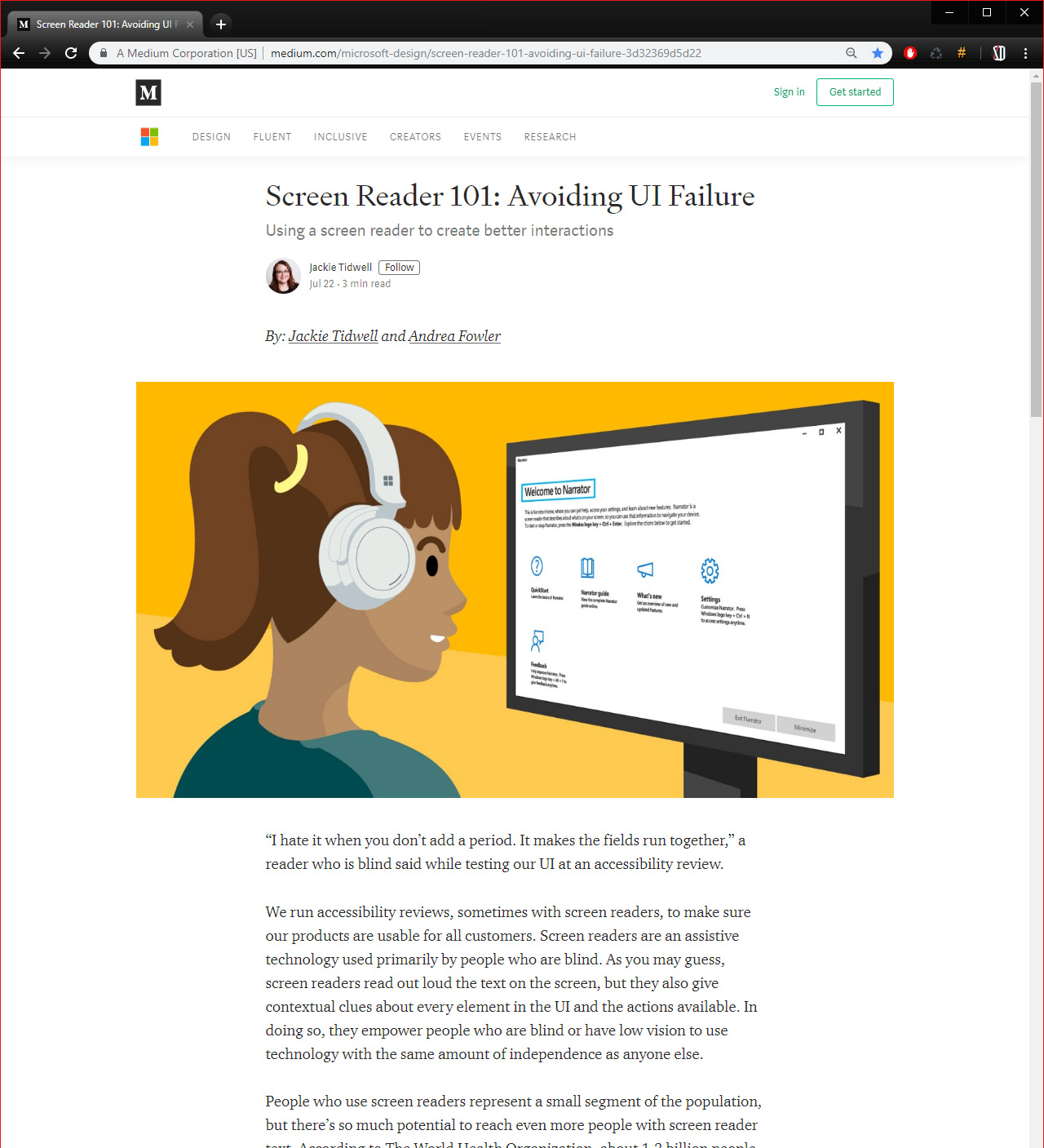Open the Andrea Fowler byline link
The height and width of the screenshot is (1148, 1044).
454,336
